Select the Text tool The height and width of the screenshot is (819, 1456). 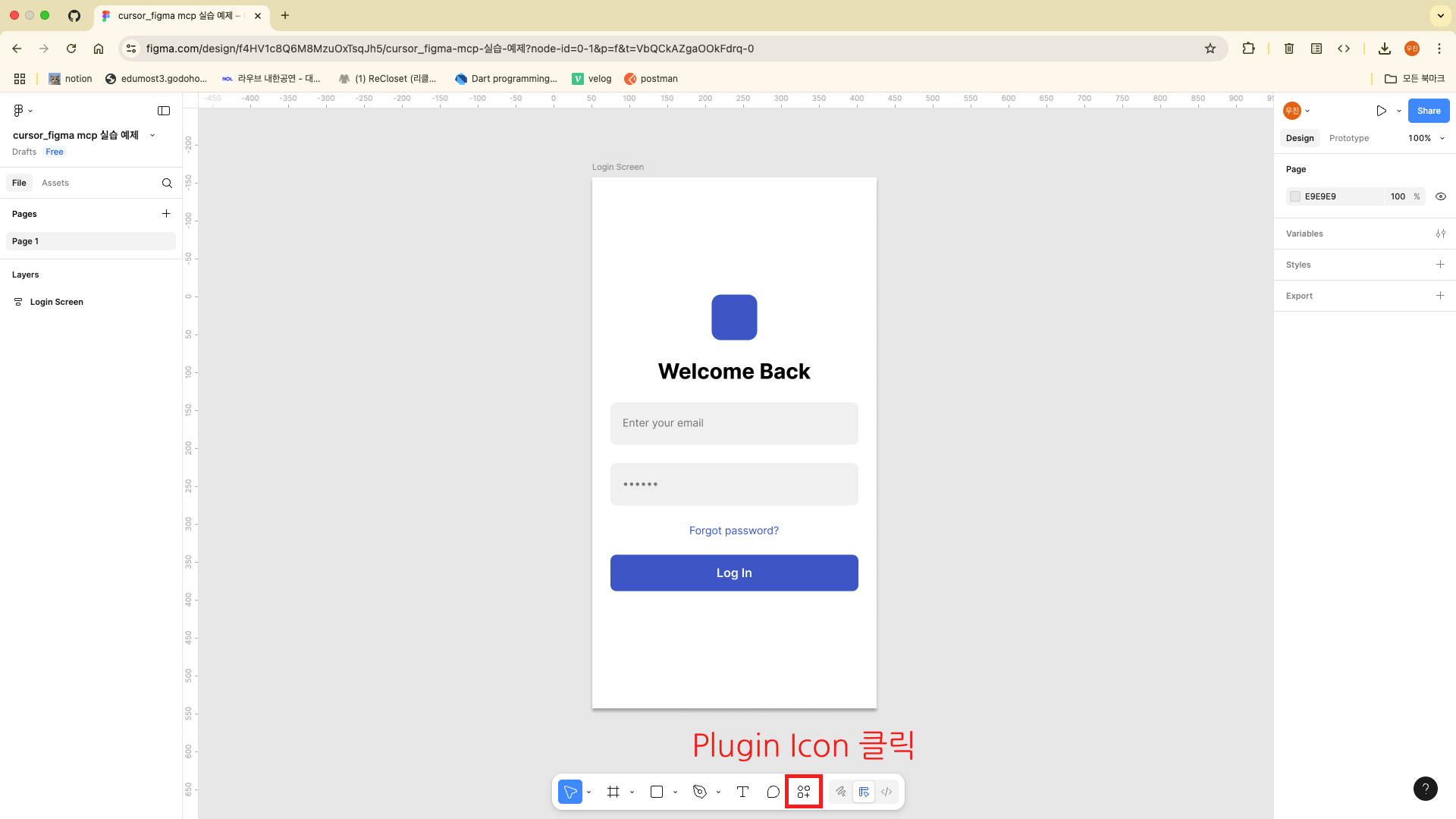(x=742, y=792)
